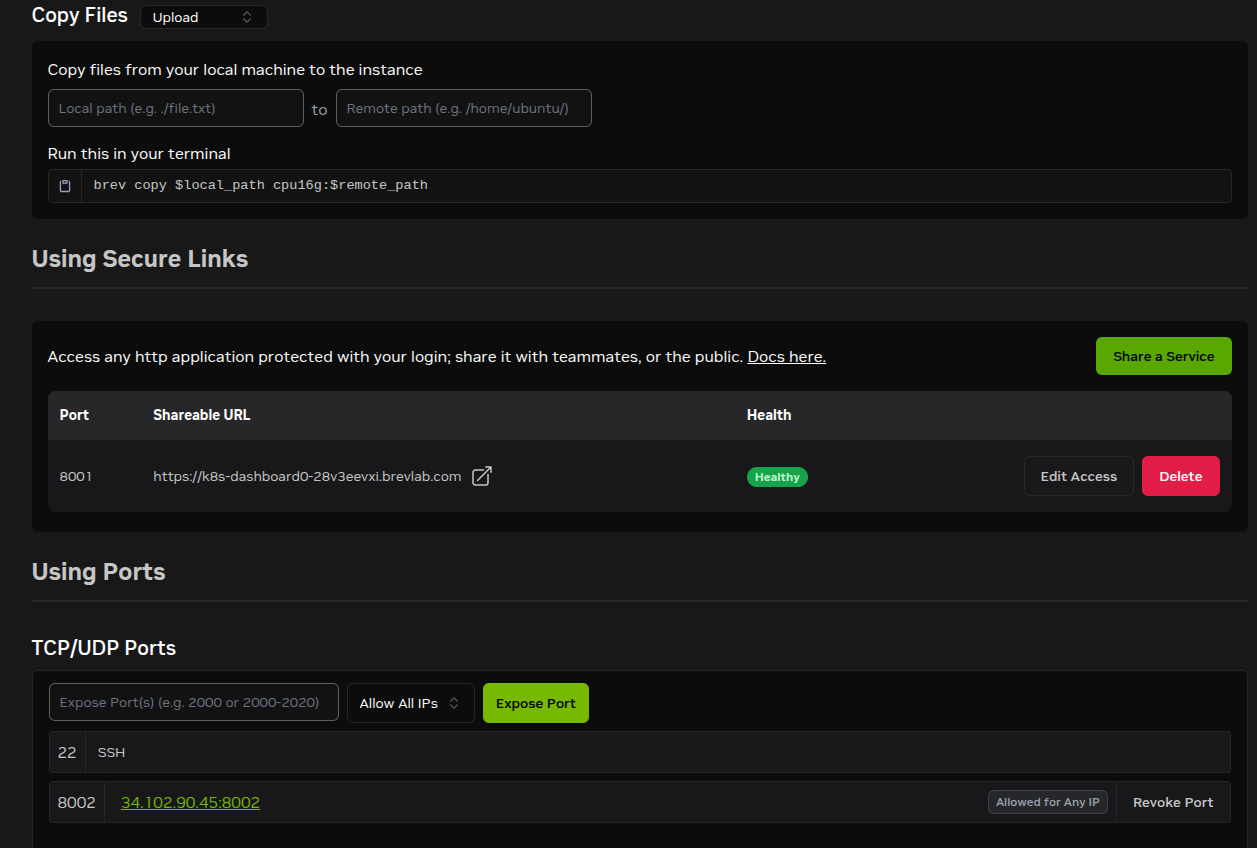This screenshot has height=848, width=1257.
Task: Click Edit Access for port 8001
Action: pyautogui.click(x=1078, y=476)
